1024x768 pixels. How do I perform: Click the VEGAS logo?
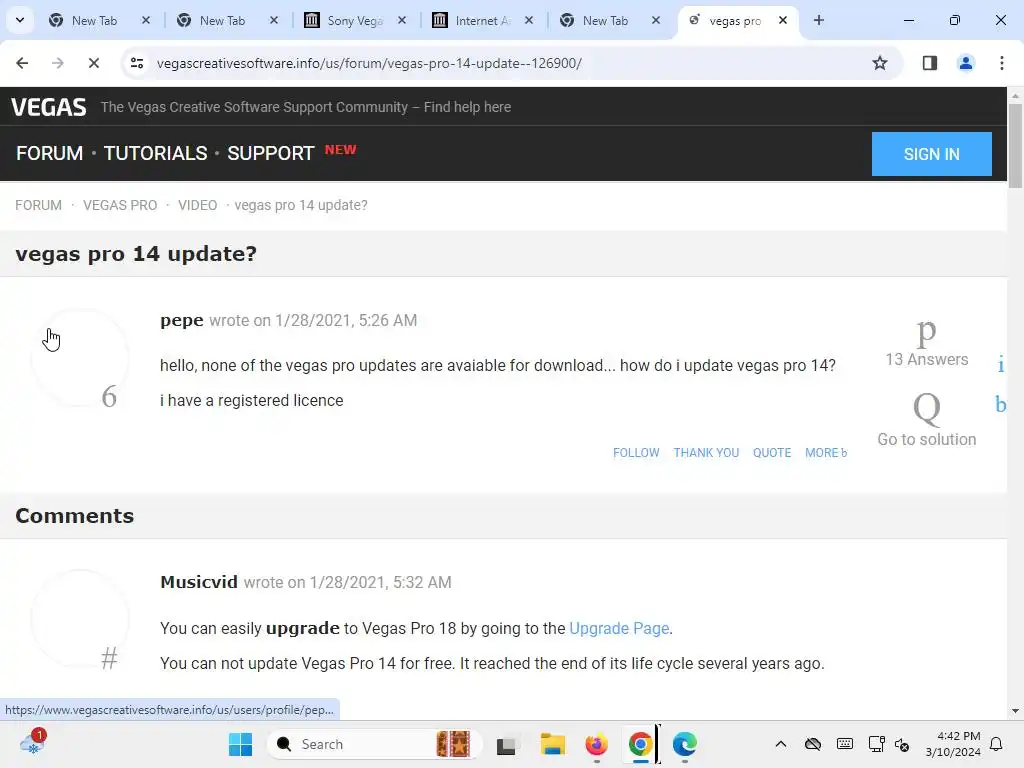click(48, 107)
